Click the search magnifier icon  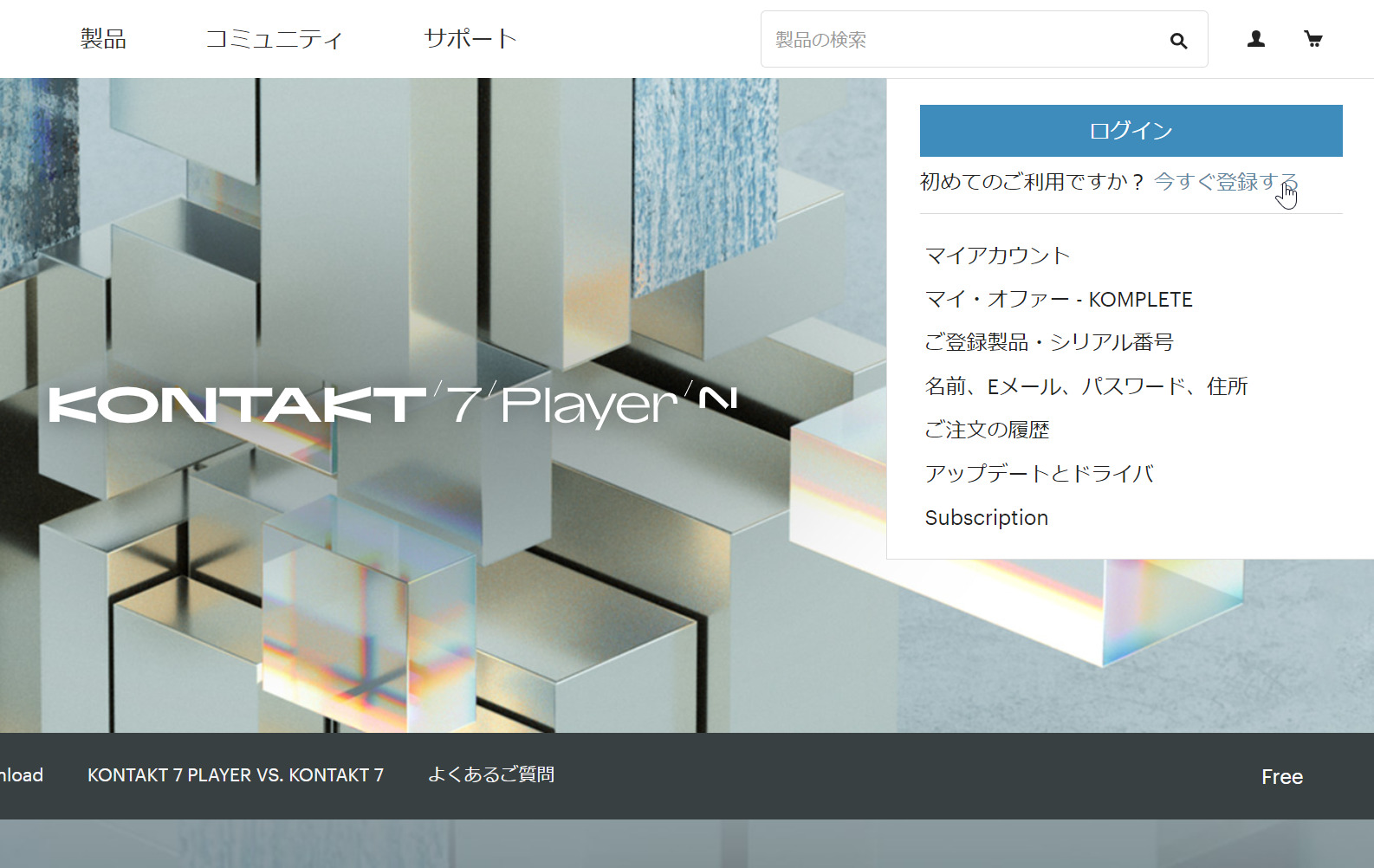1178,40
